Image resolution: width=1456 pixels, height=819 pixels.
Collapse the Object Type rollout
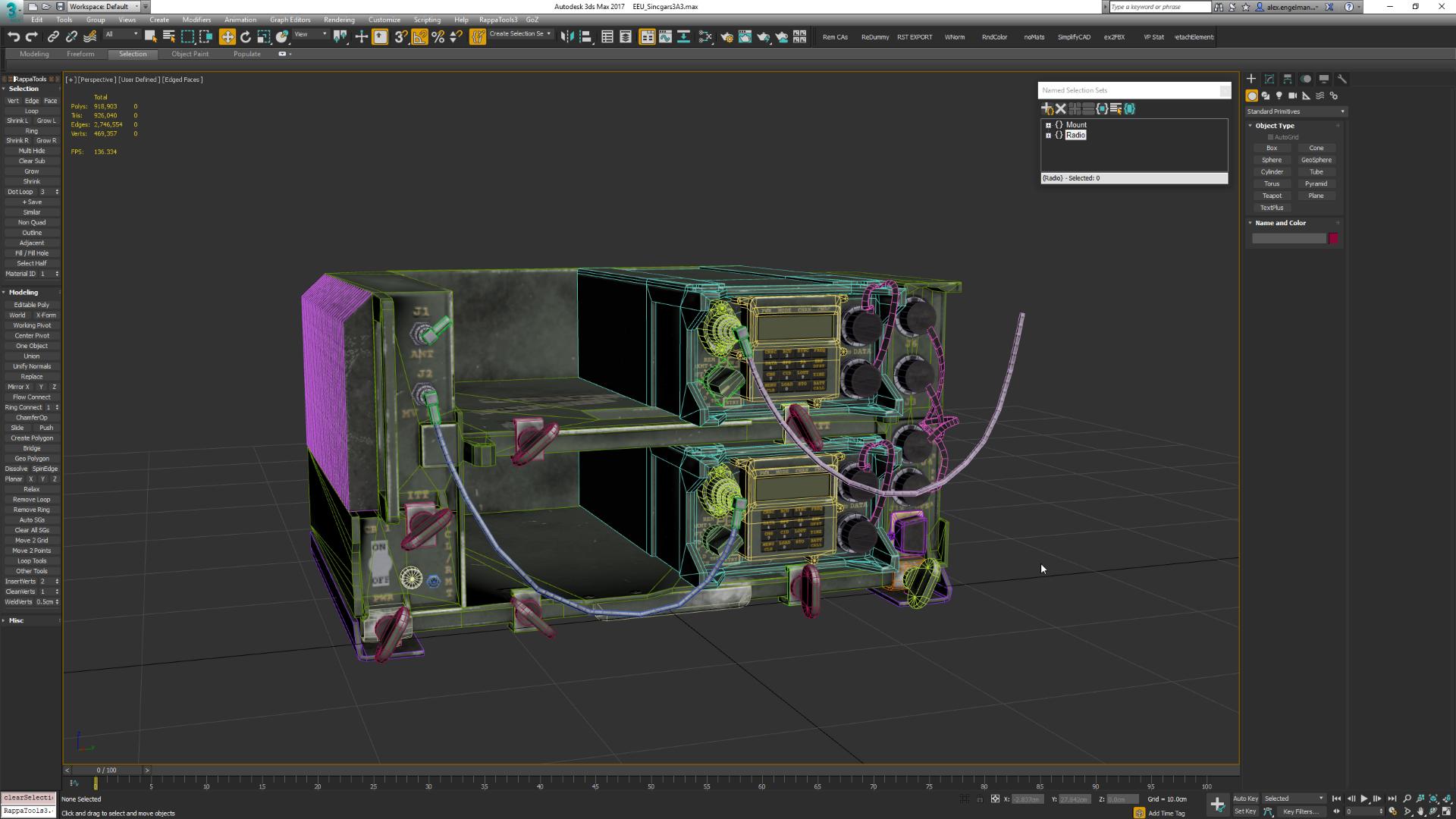click(x=1274, y=126)
